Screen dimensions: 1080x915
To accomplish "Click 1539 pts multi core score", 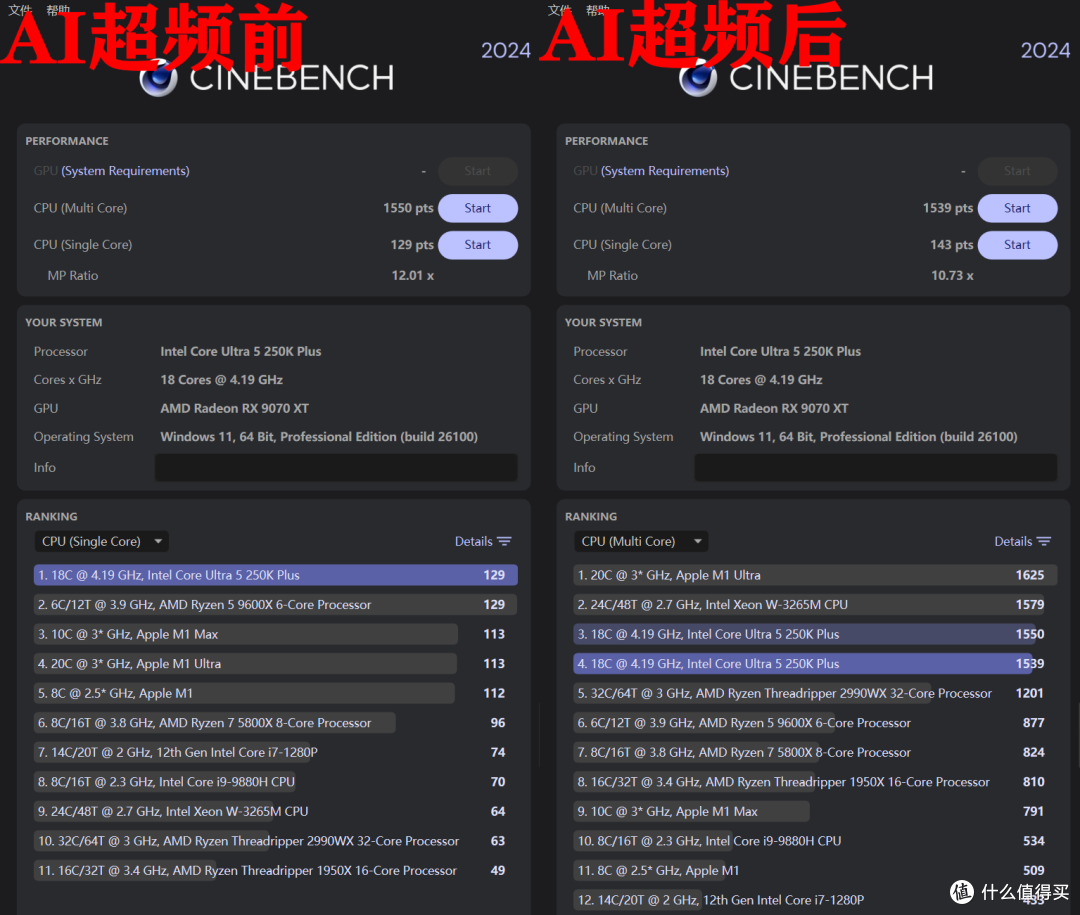I will [x=948, y=208].
